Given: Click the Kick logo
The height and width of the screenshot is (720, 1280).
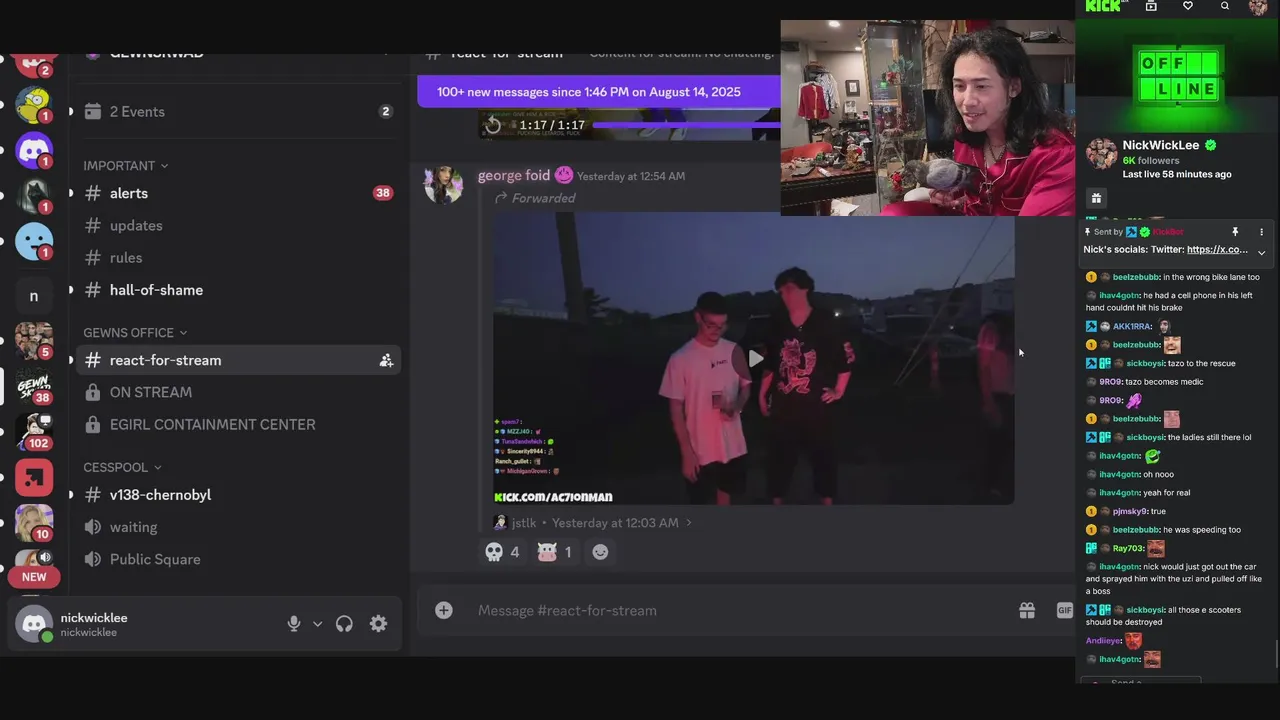Looking at the screenshot, I should pos(1103,6).
